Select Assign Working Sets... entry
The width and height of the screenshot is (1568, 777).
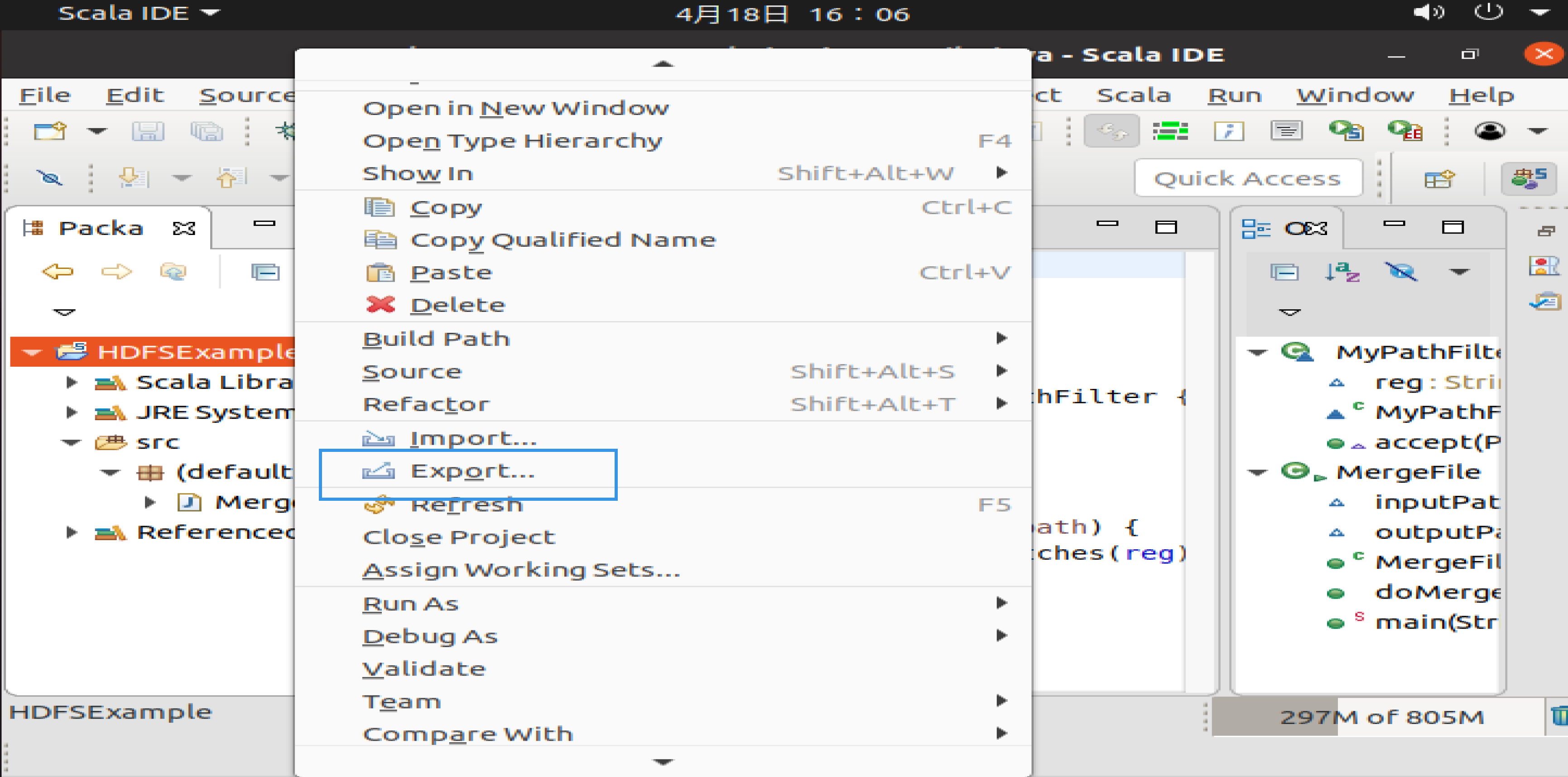click(x=663, y=570)
